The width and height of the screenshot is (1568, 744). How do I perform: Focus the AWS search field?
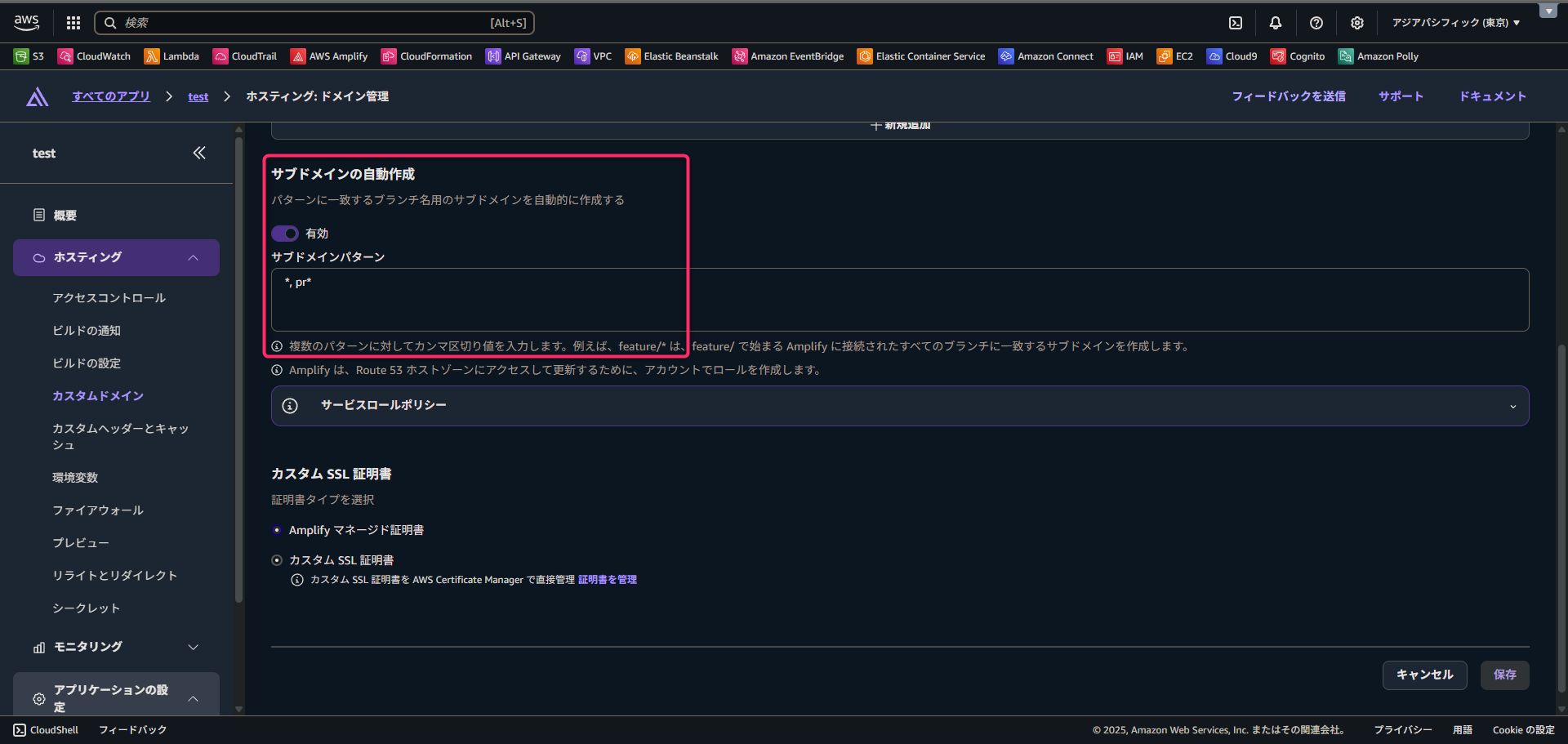click(314, 23)
